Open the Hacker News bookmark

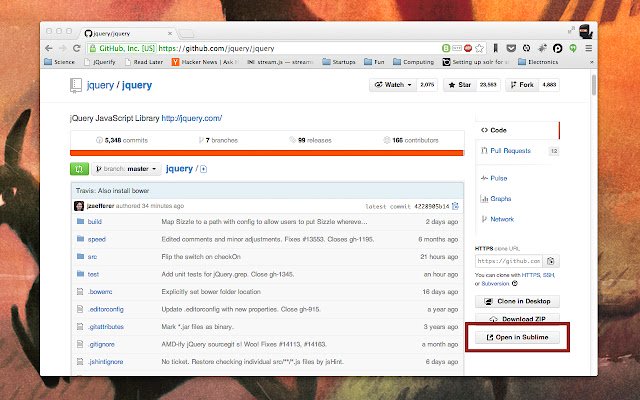(204, 62)
